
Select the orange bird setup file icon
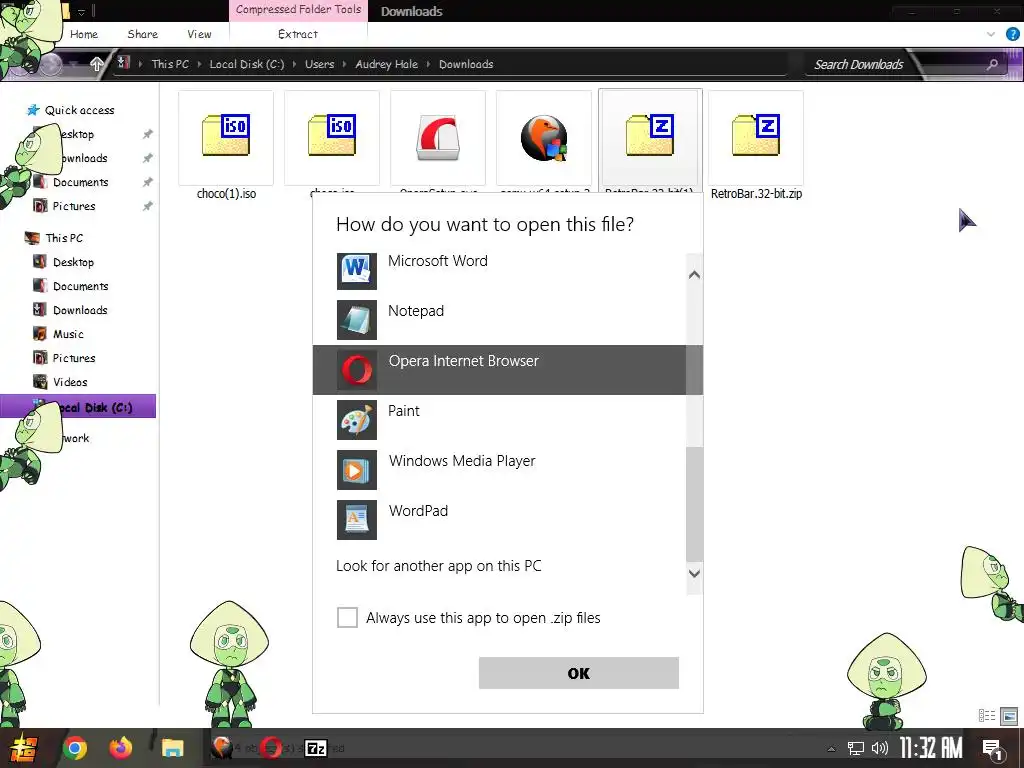click(x=544, y=138)
